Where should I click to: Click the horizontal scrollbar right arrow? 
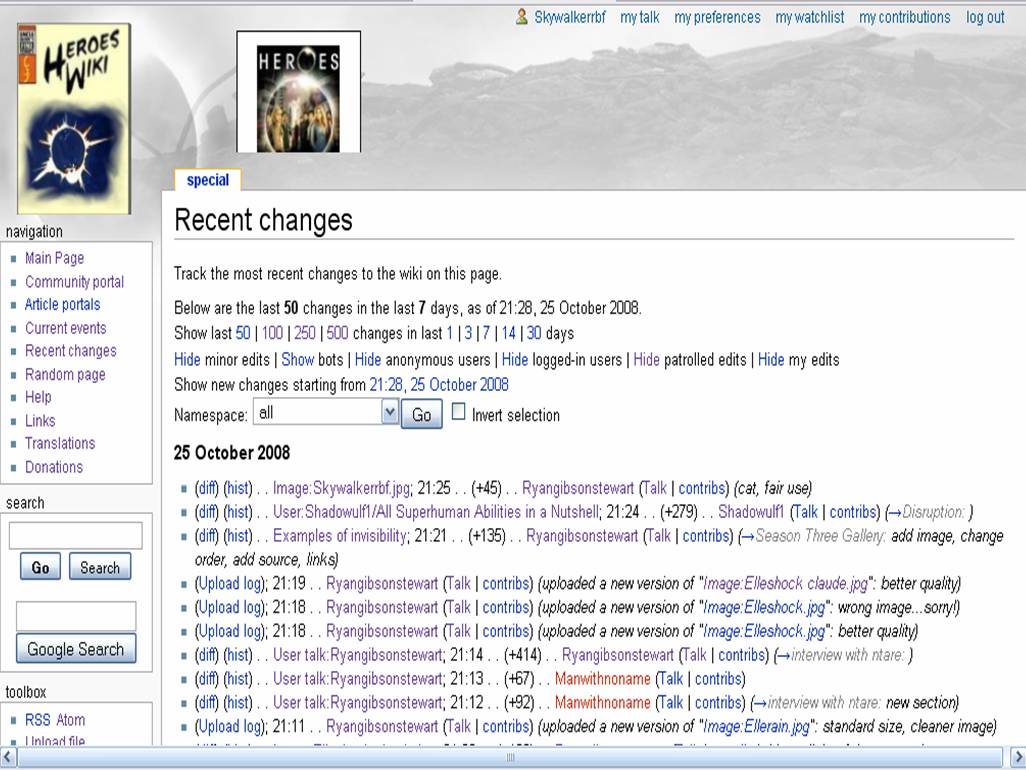coord(1017,757)
